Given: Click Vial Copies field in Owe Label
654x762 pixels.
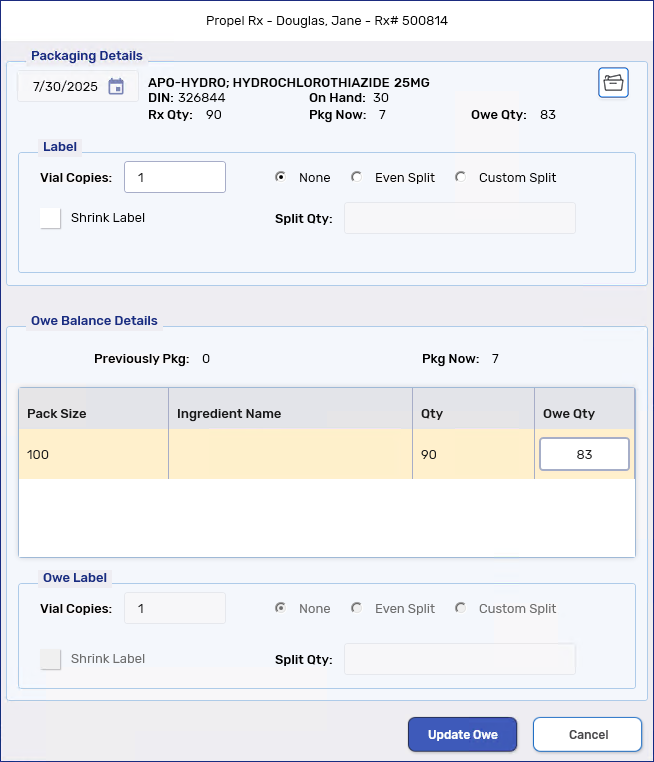Looking at the screenshot, I should tap(175, 608).
